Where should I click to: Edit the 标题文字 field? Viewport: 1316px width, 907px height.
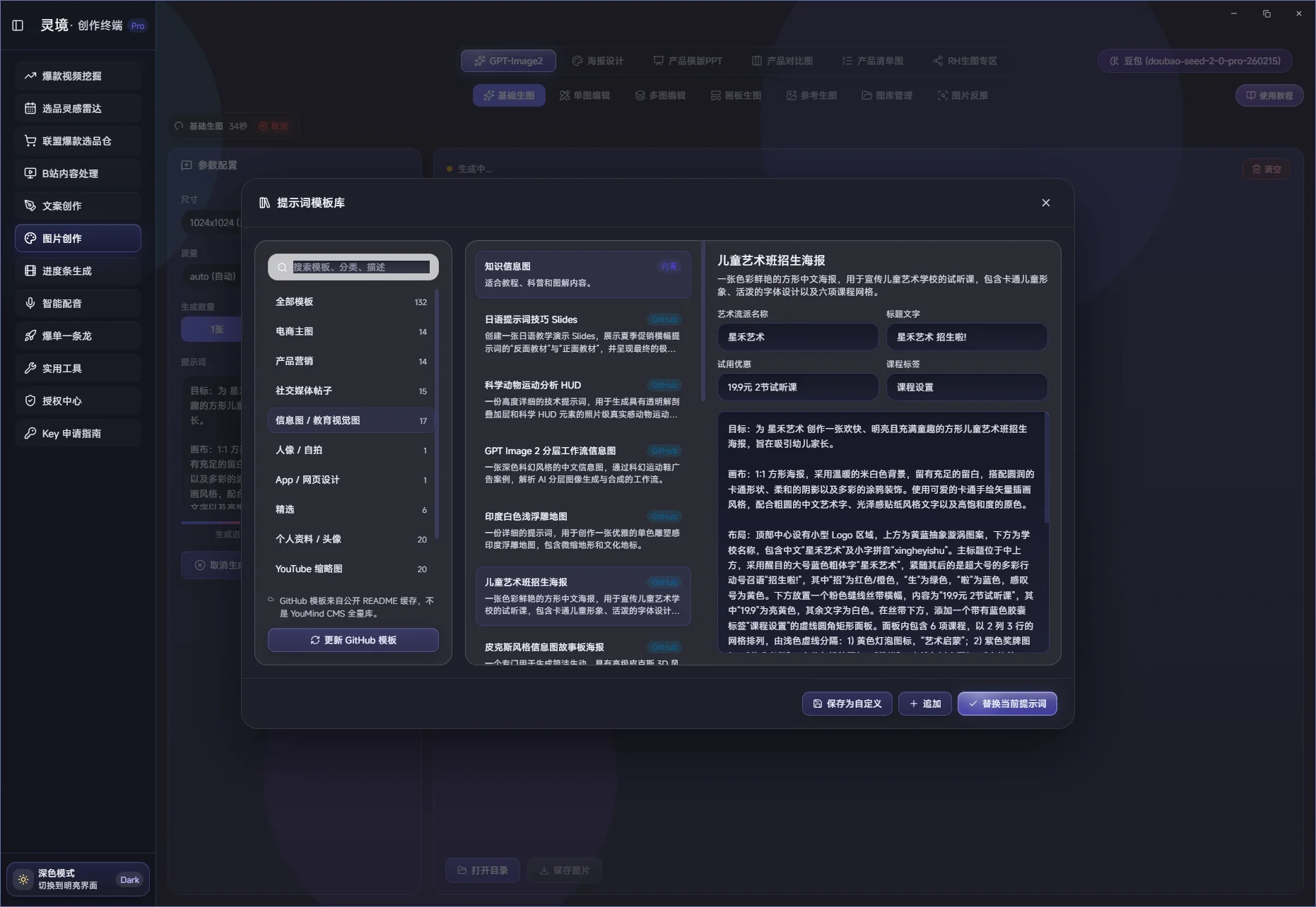click(967, 337)
